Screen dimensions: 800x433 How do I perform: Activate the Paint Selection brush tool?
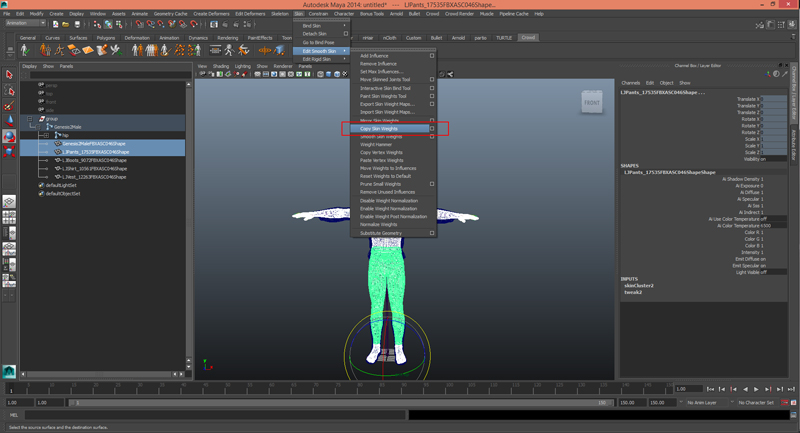click(x=9, y=106)
